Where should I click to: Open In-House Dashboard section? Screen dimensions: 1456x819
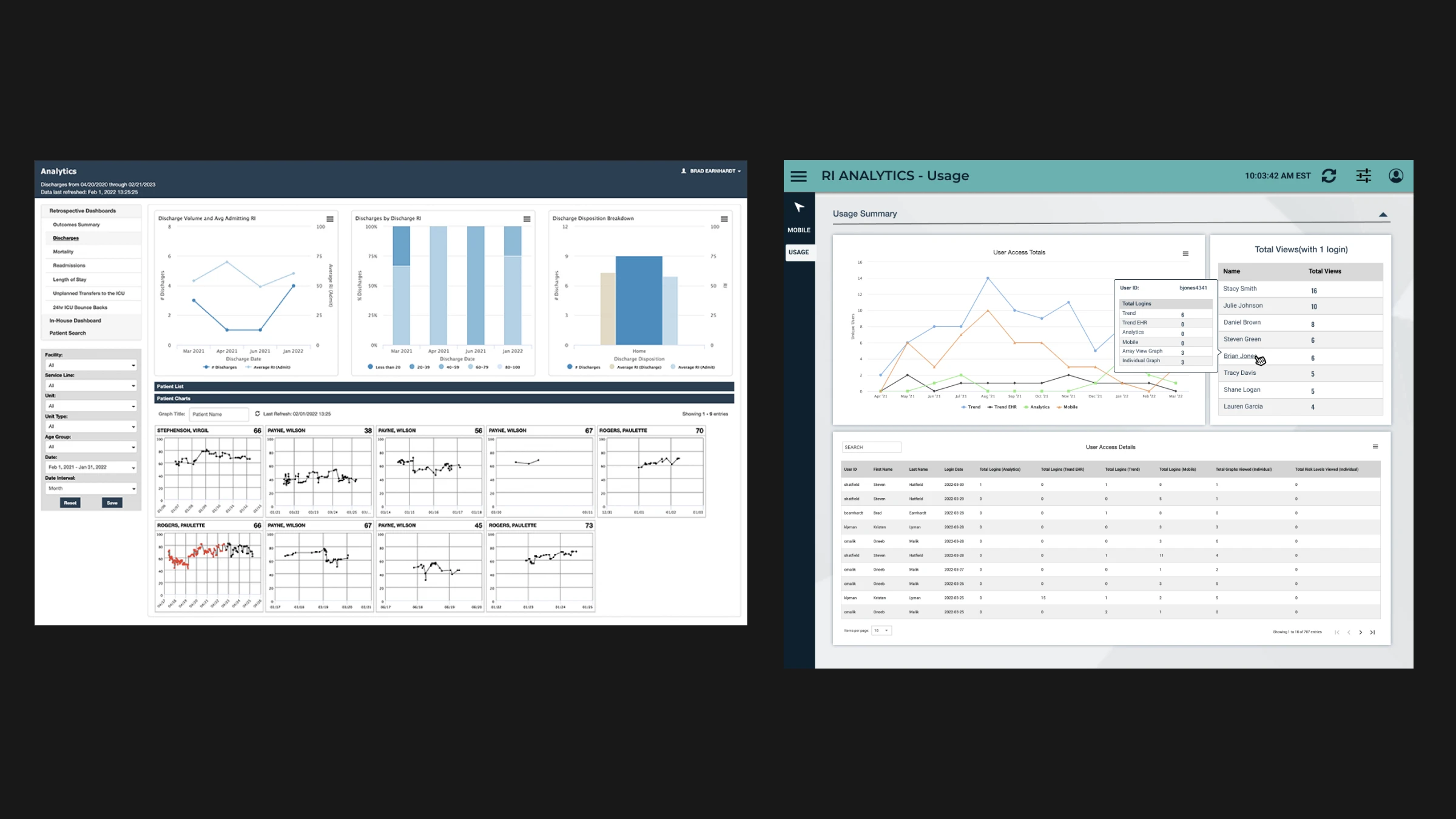pyautogui.click(x=75, y=320)
